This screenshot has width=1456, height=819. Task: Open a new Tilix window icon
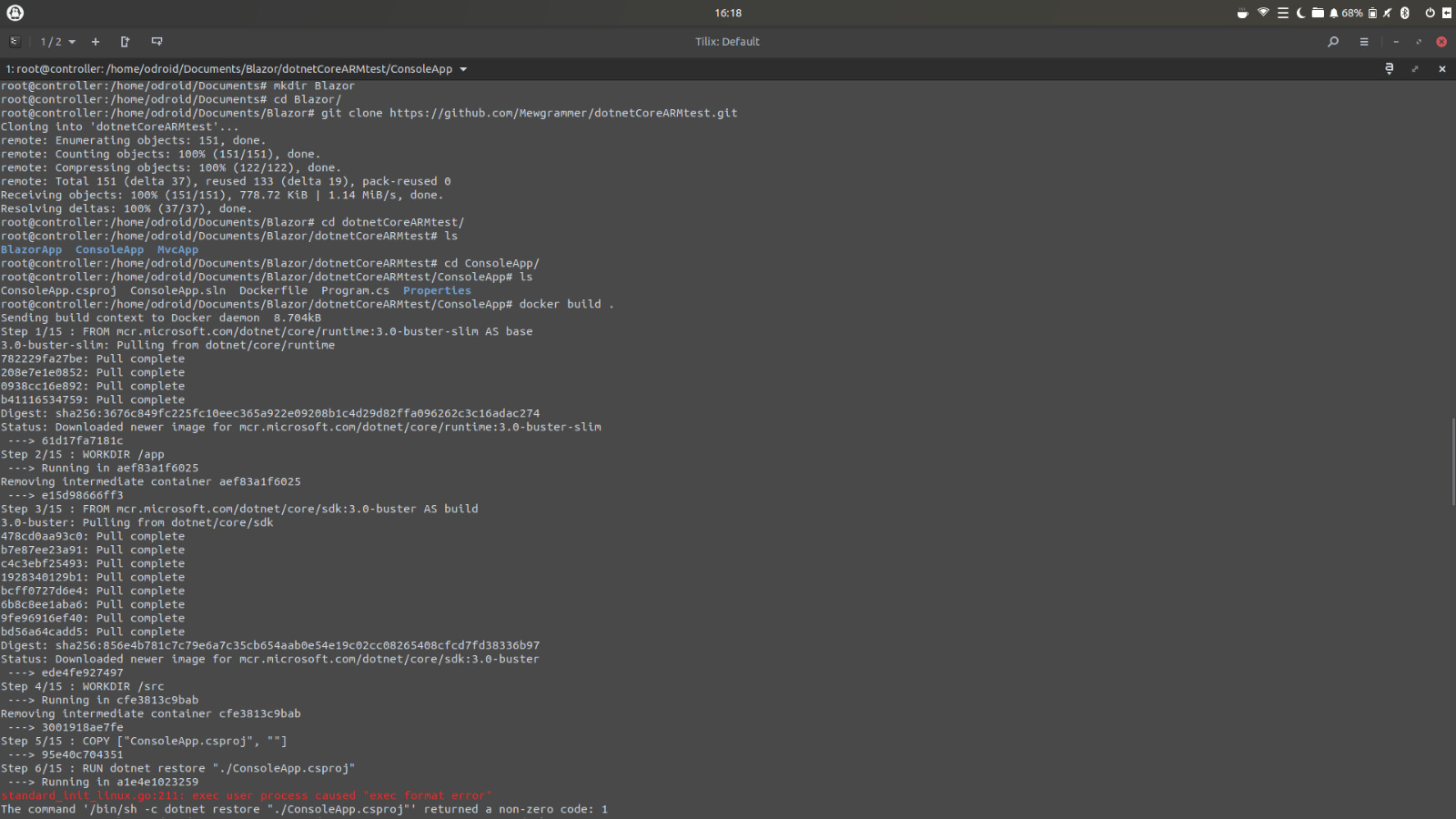tap(126, 41)
